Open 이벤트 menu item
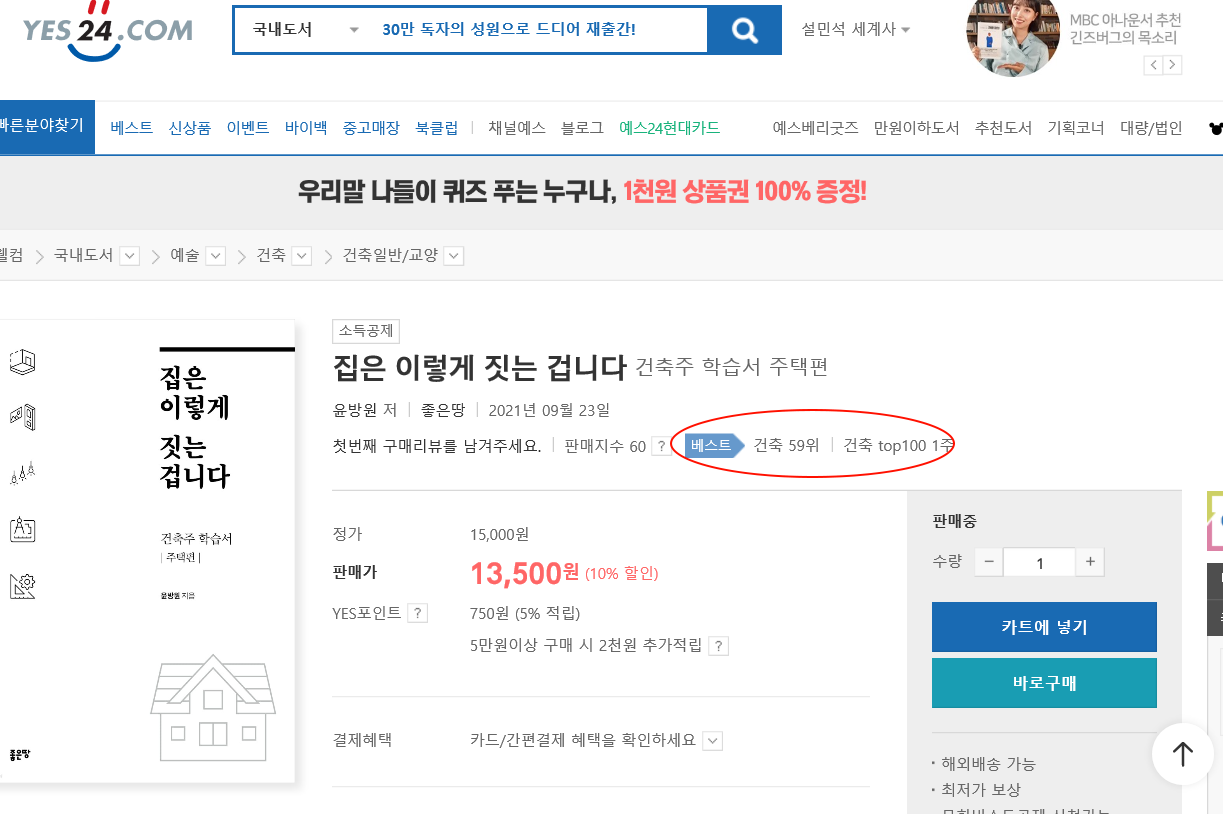Screen dimensions: 1223x814 248,128
